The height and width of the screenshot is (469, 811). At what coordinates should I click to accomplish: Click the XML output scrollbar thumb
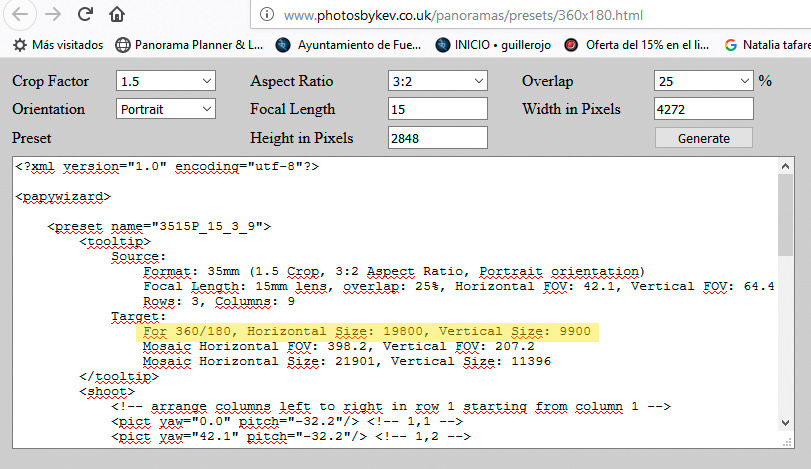tap(785, 215)
